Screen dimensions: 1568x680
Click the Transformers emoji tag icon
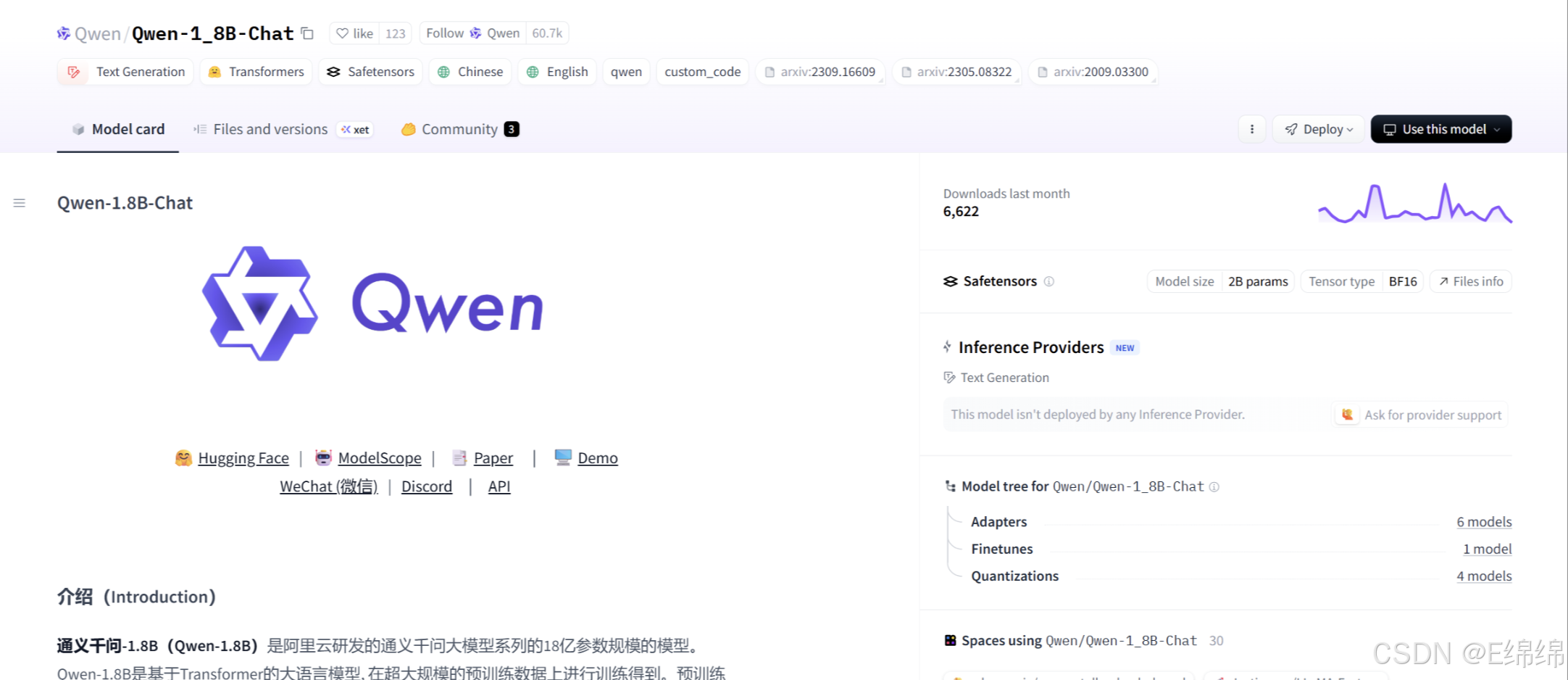(x=214, y=72)
